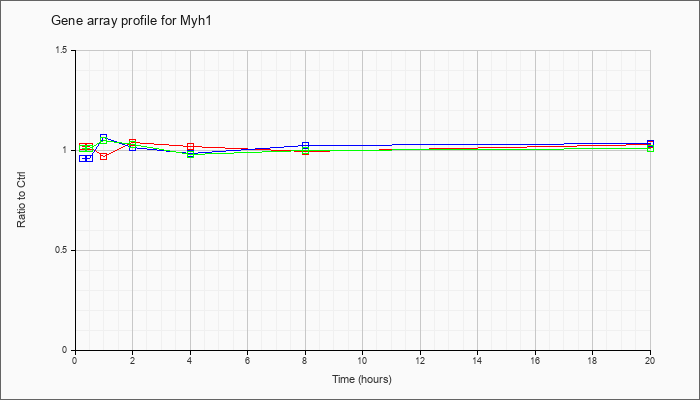Click the 'Time (hours)' x-axis label
This screenshot has height=400, width=700.
coord(362,380)
